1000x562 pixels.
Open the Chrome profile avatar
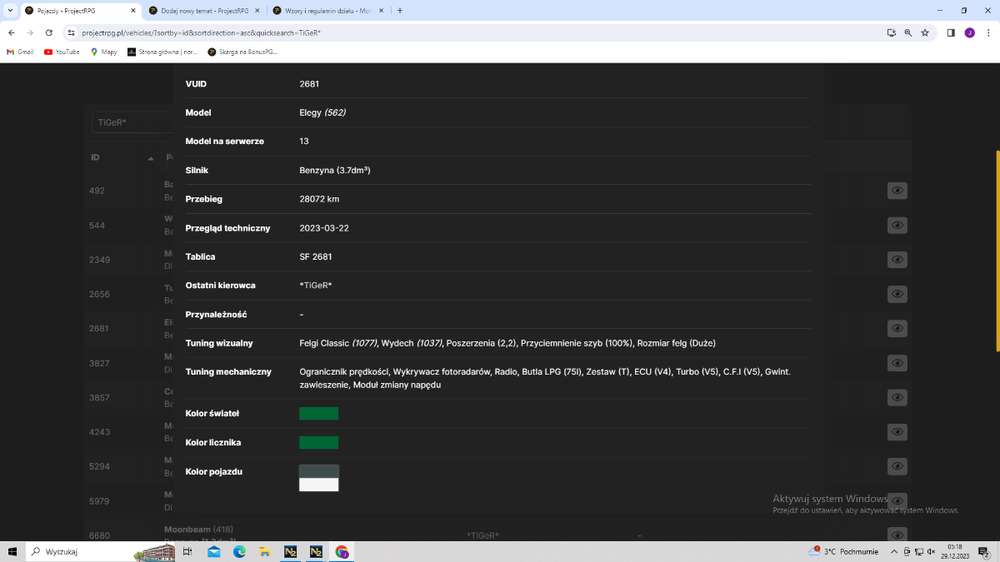(969, 33)
